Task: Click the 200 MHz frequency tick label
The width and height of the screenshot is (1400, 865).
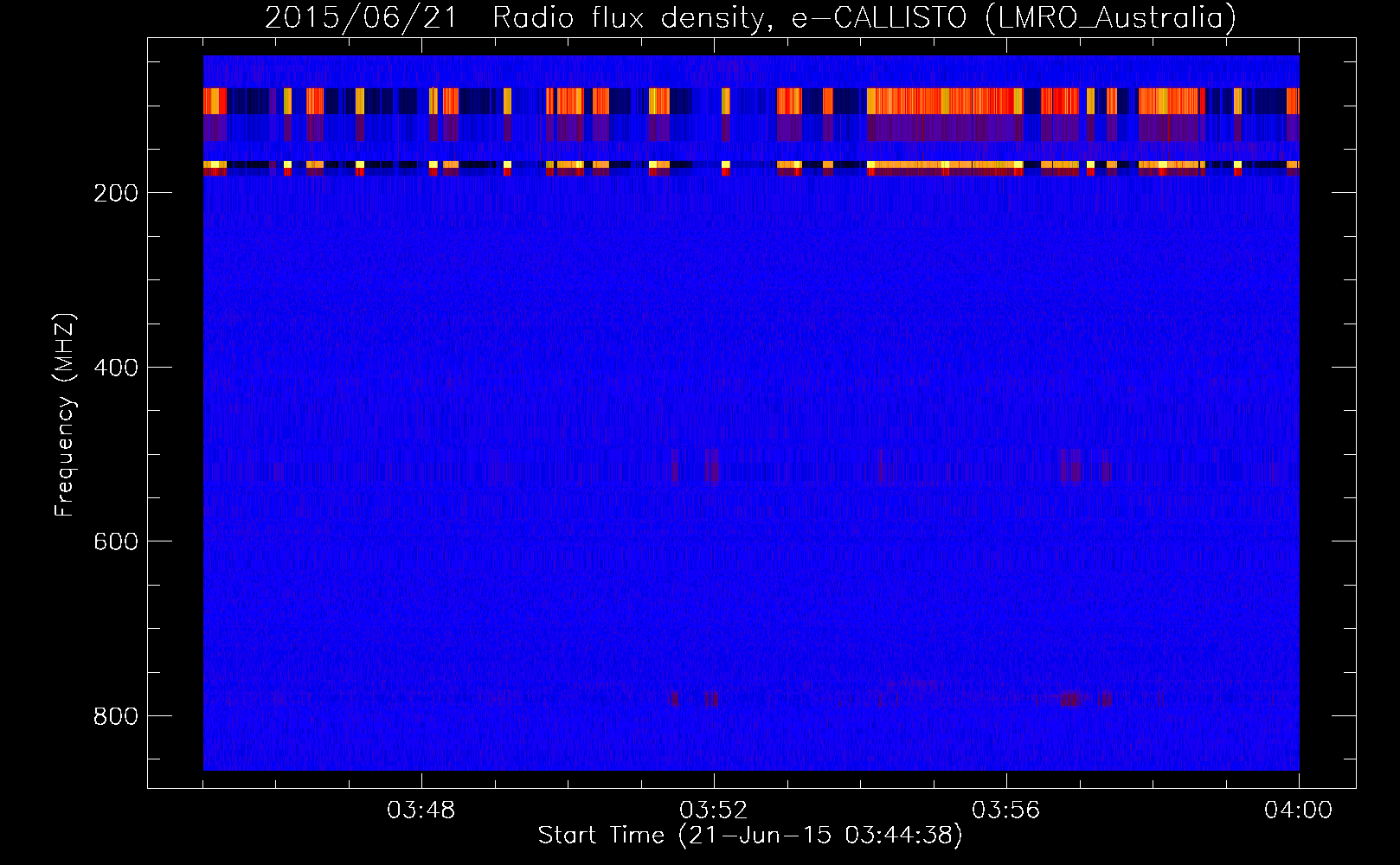Action: 116,193
